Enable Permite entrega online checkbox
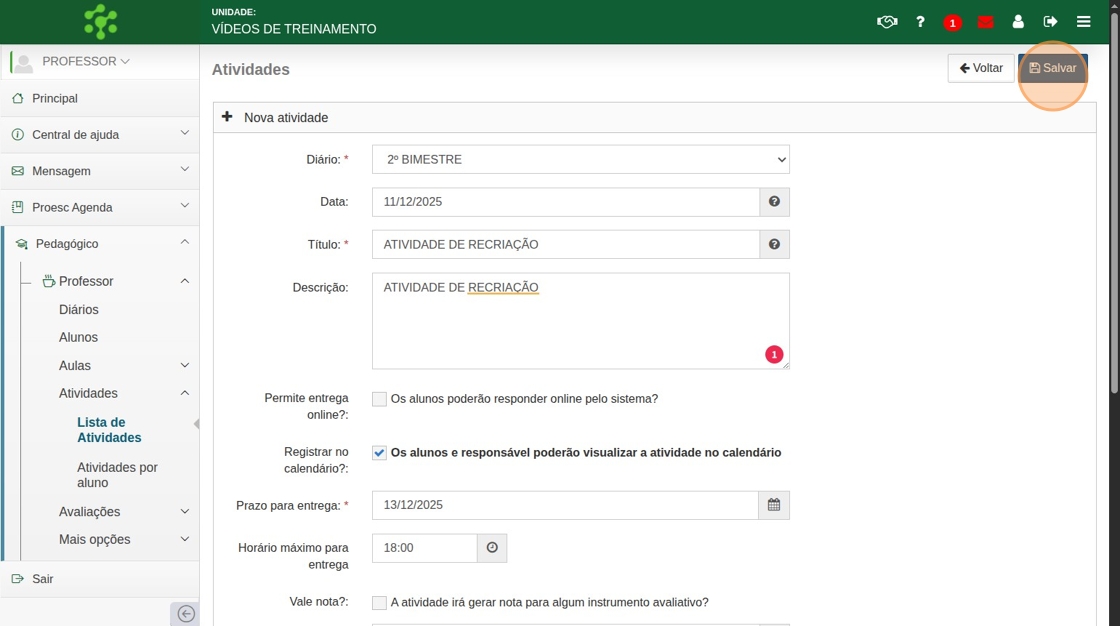 pos(379,399)
